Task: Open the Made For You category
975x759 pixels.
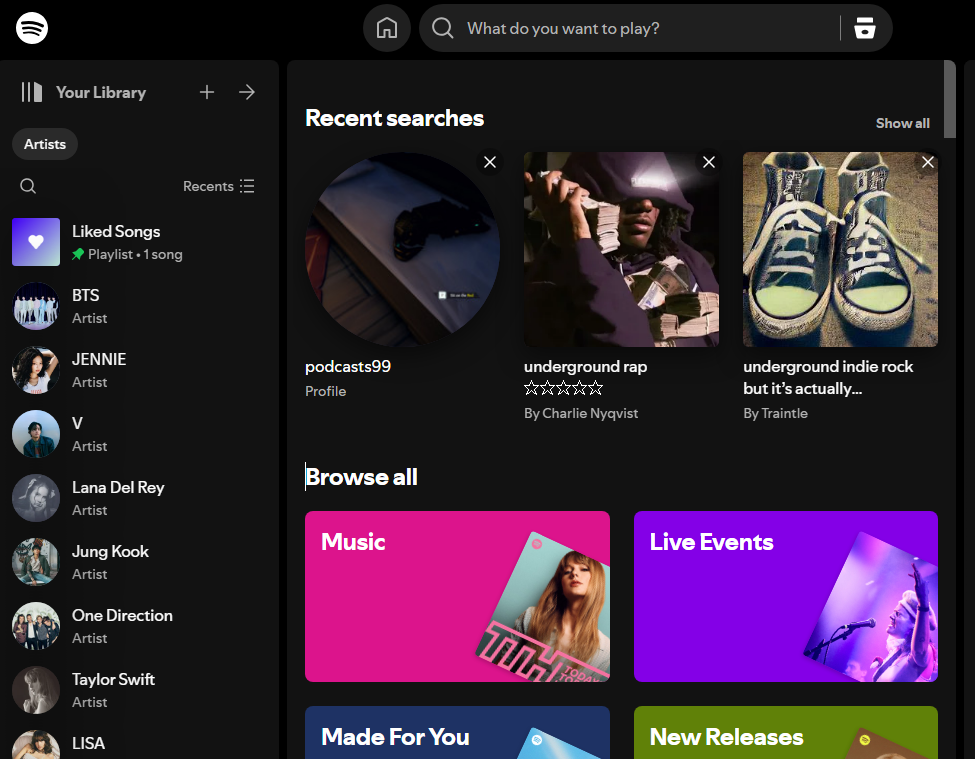Action: (x=457, y=732)
